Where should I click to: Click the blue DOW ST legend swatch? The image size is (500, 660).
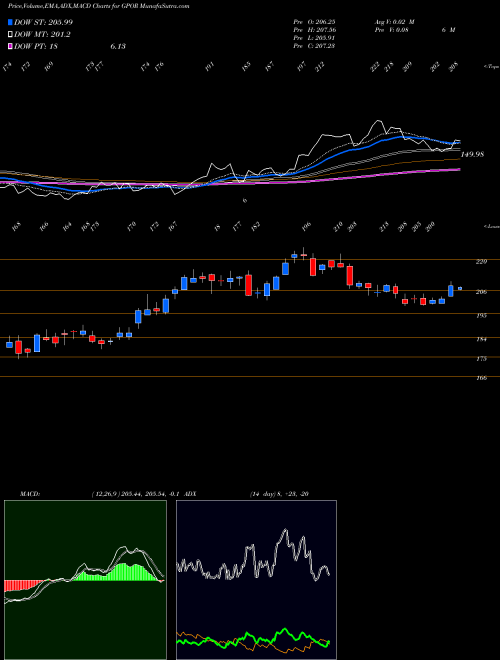[x=10, y=22]
